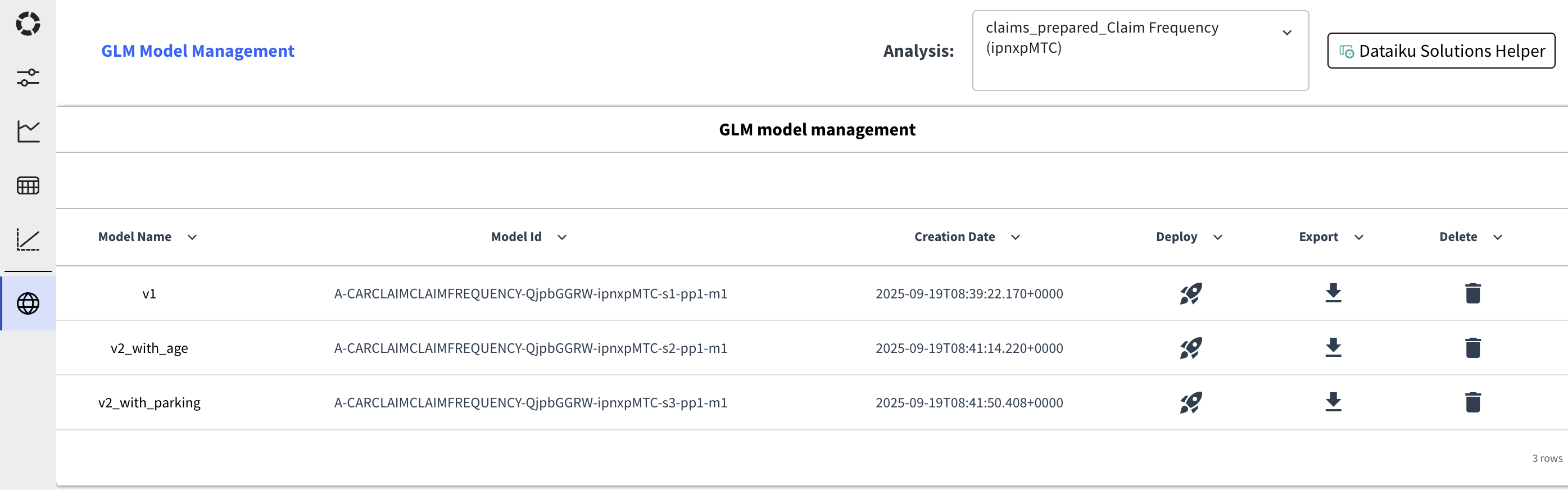Deploy the v2_with_parking model

pyautogui.click(x=1190, y=402)
